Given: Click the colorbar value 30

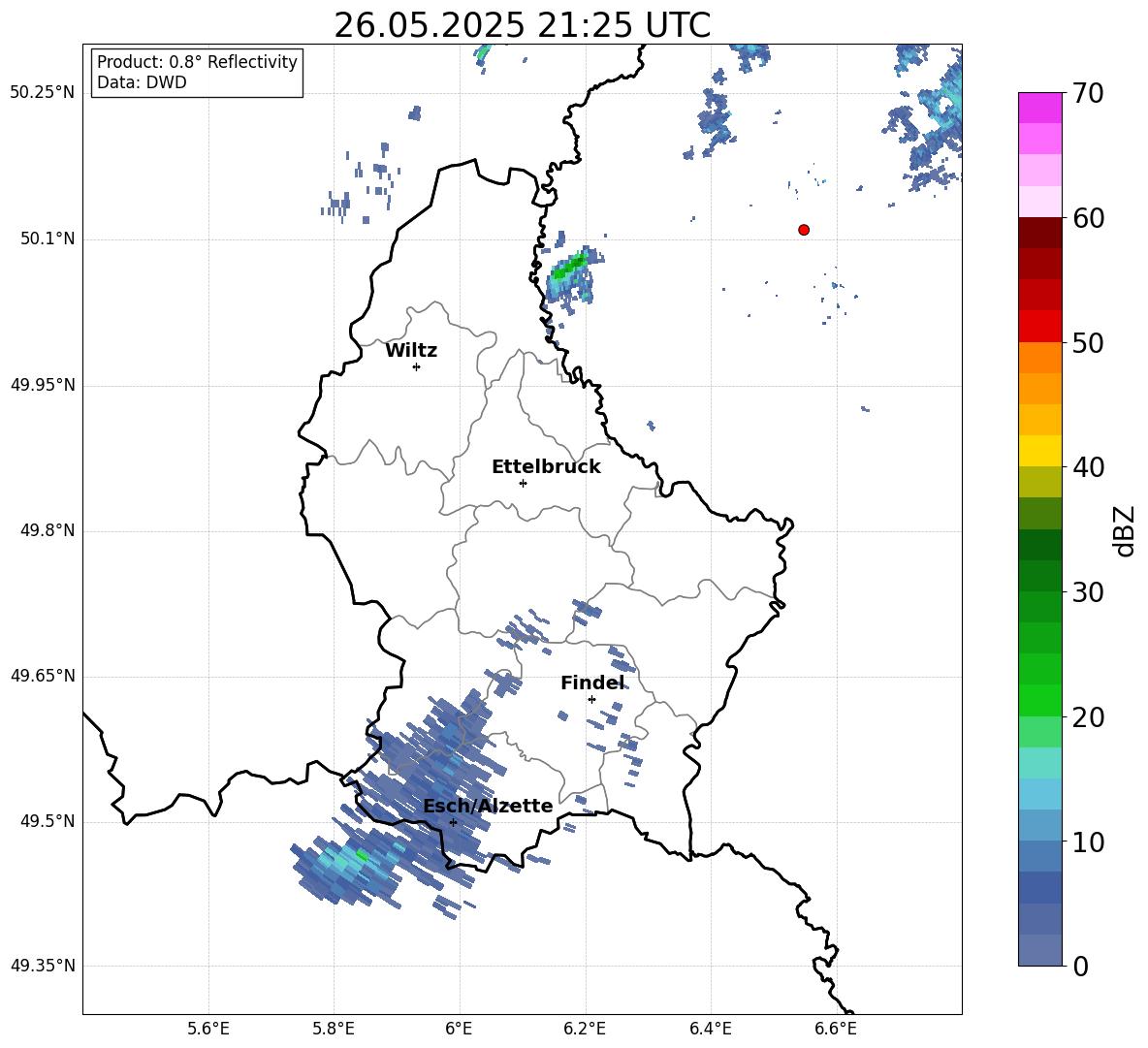Looking at the screenshot, I should (1088, 592).
